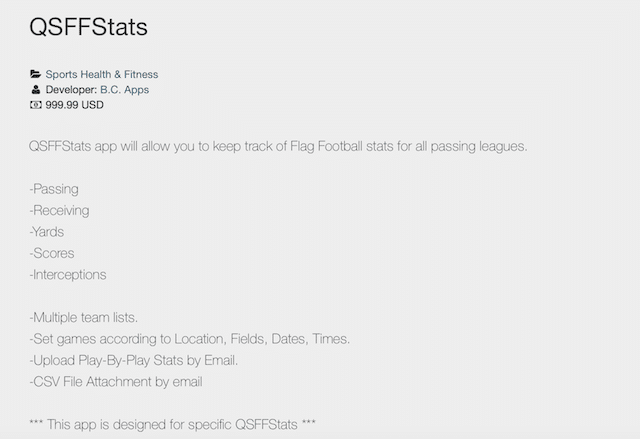The width and height of the screenshot is (640, 439).
Task: Click the Flag Football description sentence
Action: coord(278,146)
